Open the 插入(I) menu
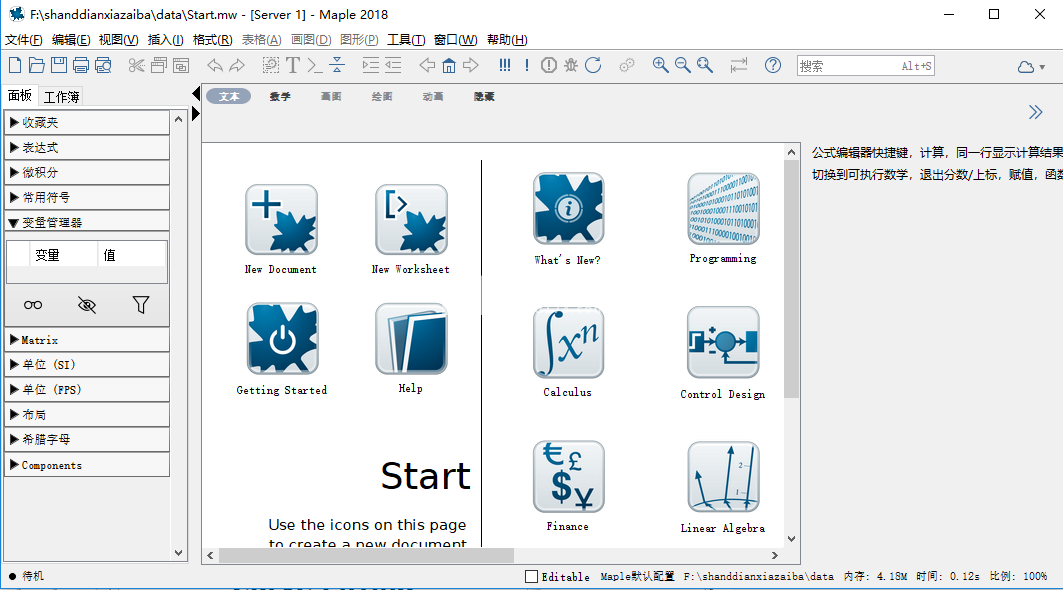 click(165, 40)
